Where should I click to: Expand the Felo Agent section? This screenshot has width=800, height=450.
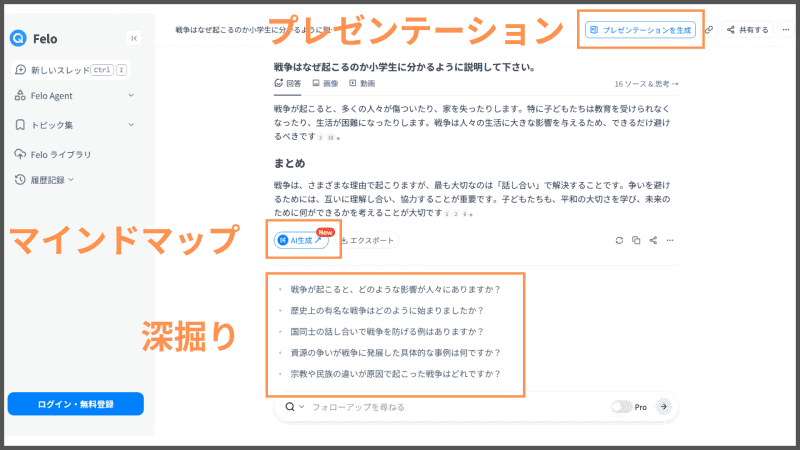click(x=131, y=95)
